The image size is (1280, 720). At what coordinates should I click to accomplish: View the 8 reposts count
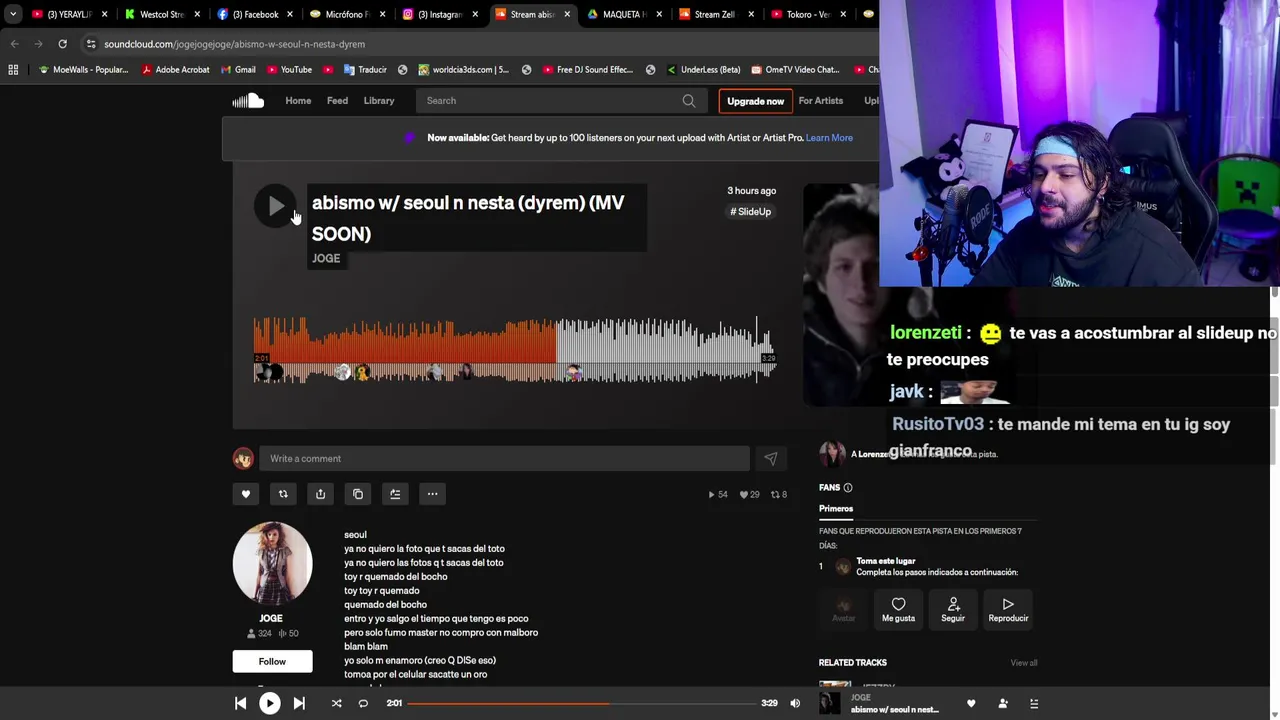pyautogui.click(x=779, y=494)
